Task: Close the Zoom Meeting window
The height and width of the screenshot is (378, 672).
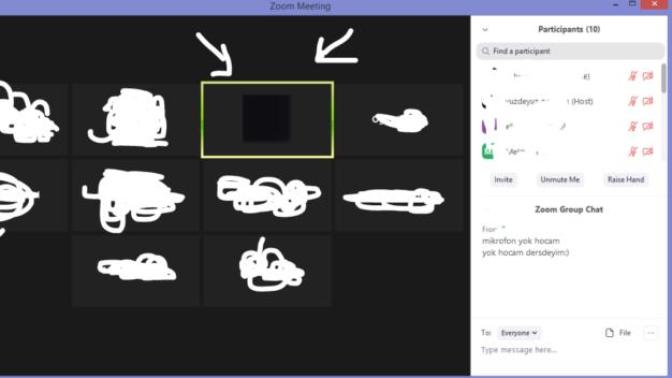Action: [x=654, y=4]
